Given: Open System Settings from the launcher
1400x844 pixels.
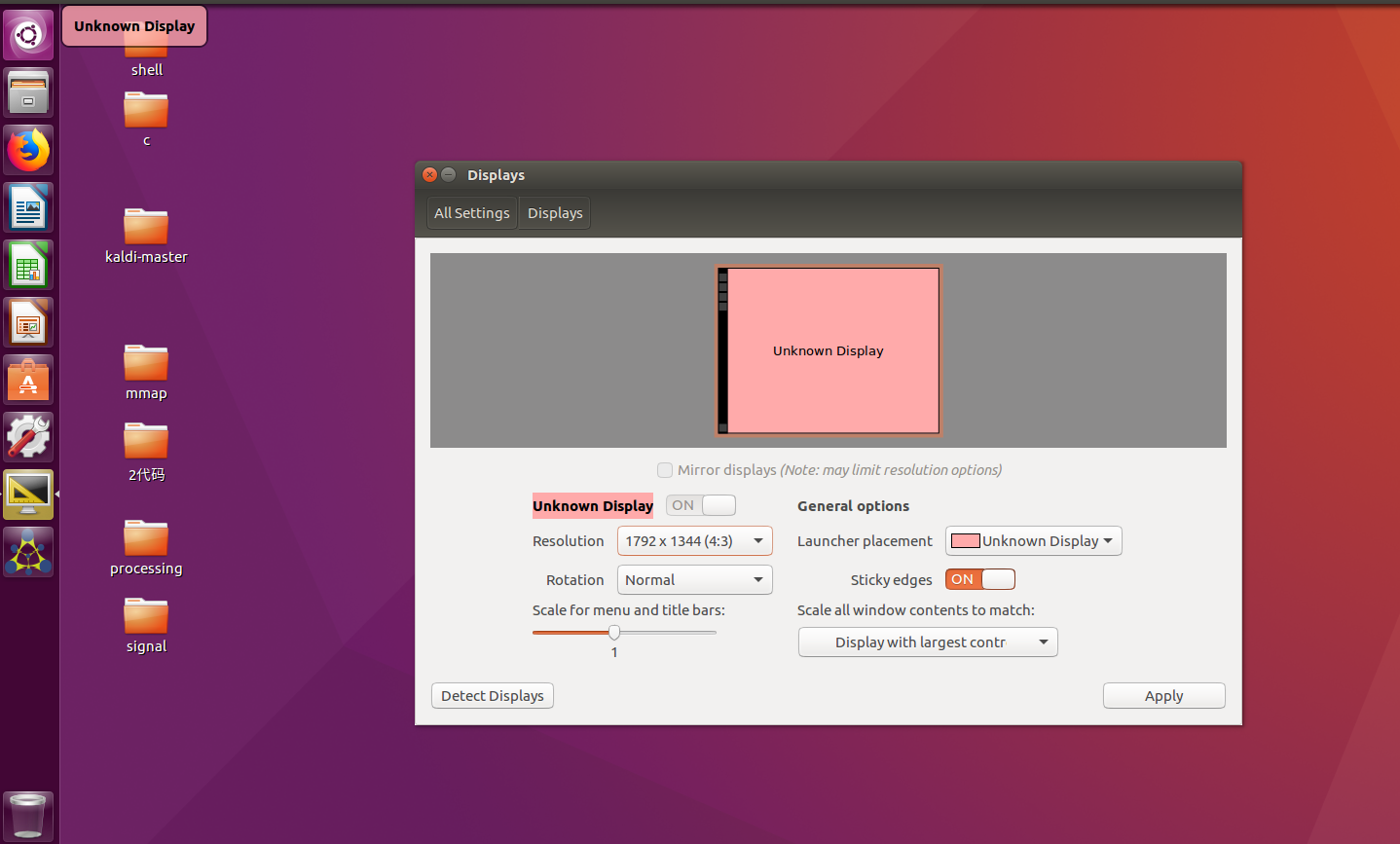Looking at the screenshot, I should pyautogui.click(x=28, y=436).
